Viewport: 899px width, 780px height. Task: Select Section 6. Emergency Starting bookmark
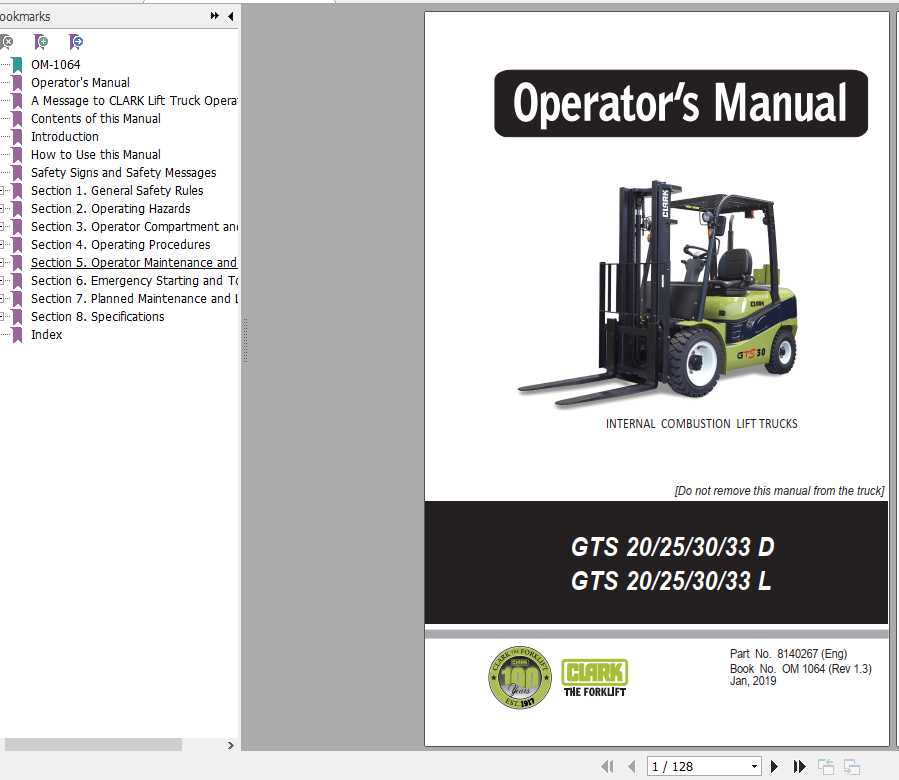[x=134, y=280]
